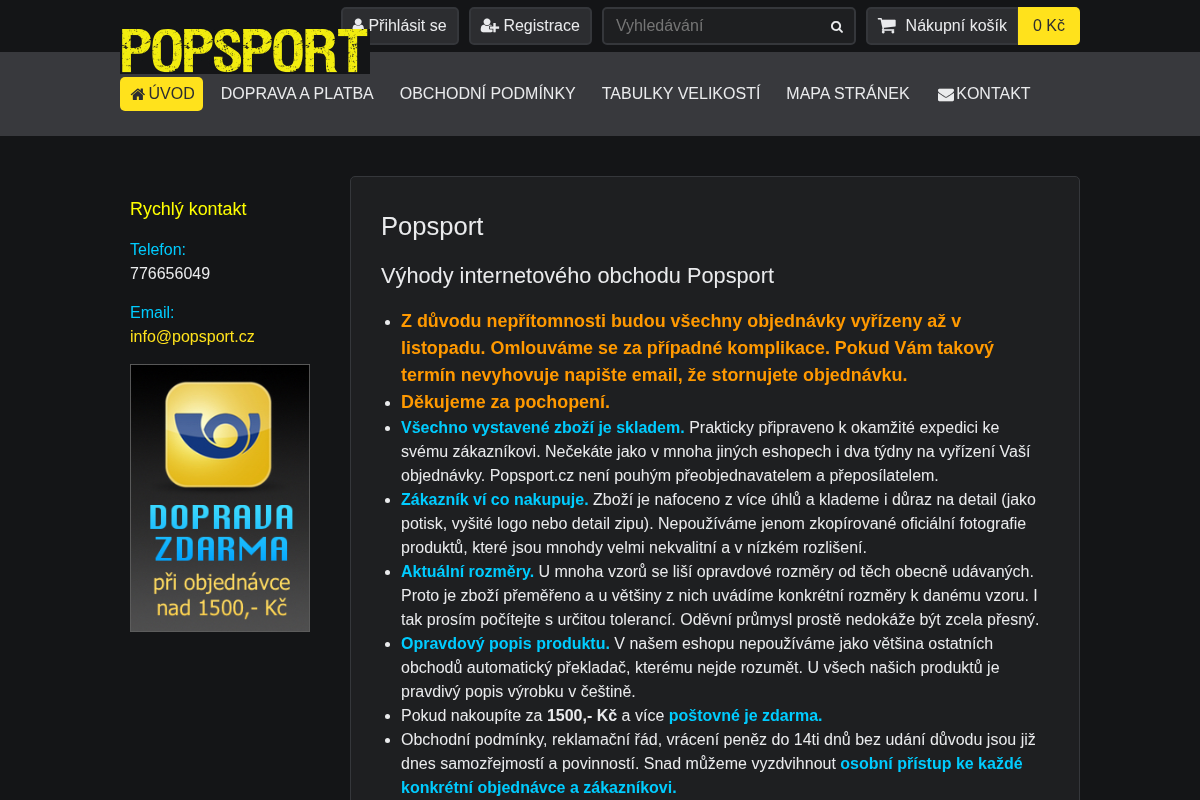Viewport: 1200px width, 800px height.
Task: Click the Telefon: label
Action: pos(158,250)
